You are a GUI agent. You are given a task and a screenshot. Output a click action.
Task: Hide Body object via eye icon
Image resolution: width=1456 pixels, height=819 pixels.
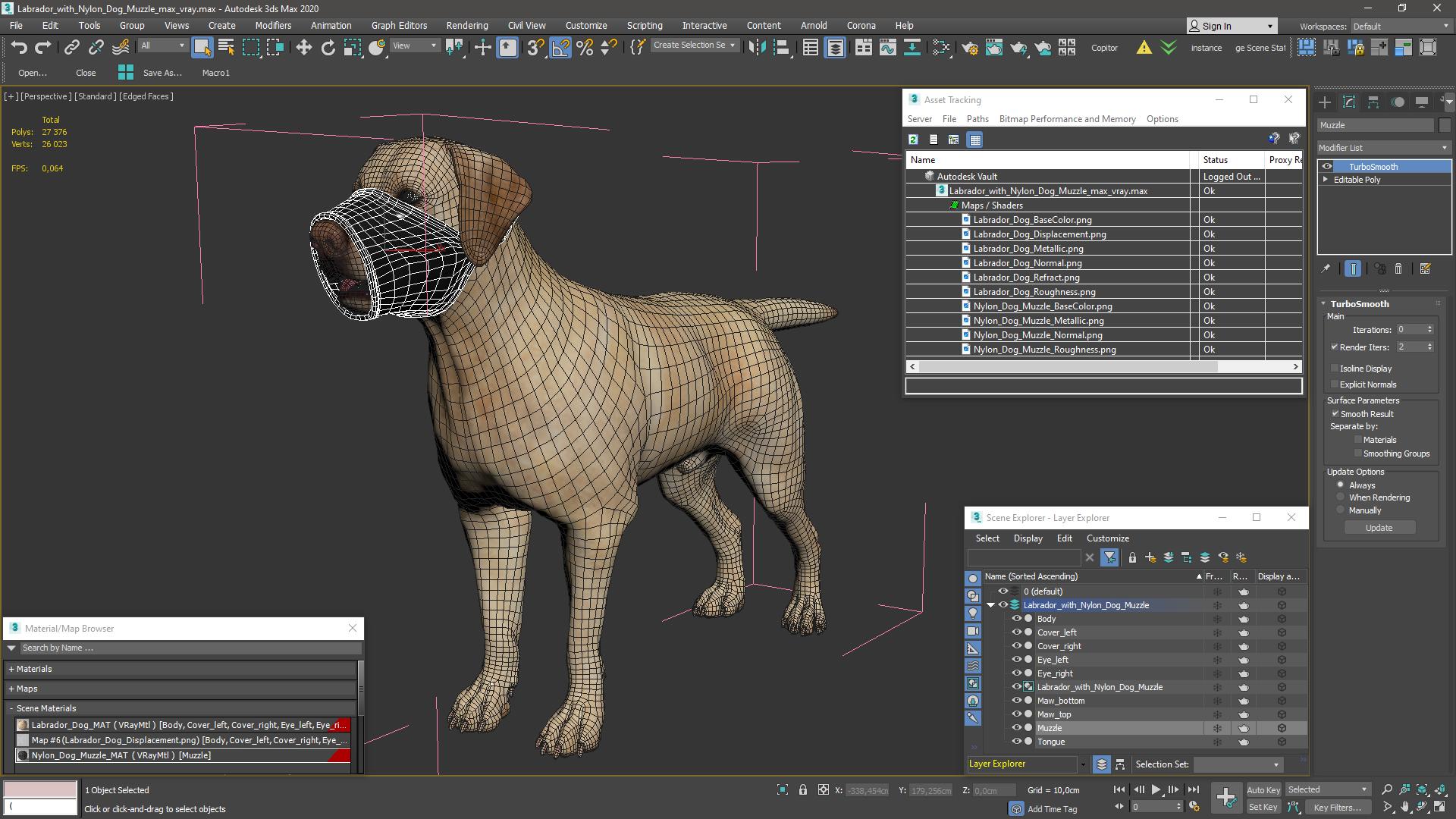click(1016, 619)
